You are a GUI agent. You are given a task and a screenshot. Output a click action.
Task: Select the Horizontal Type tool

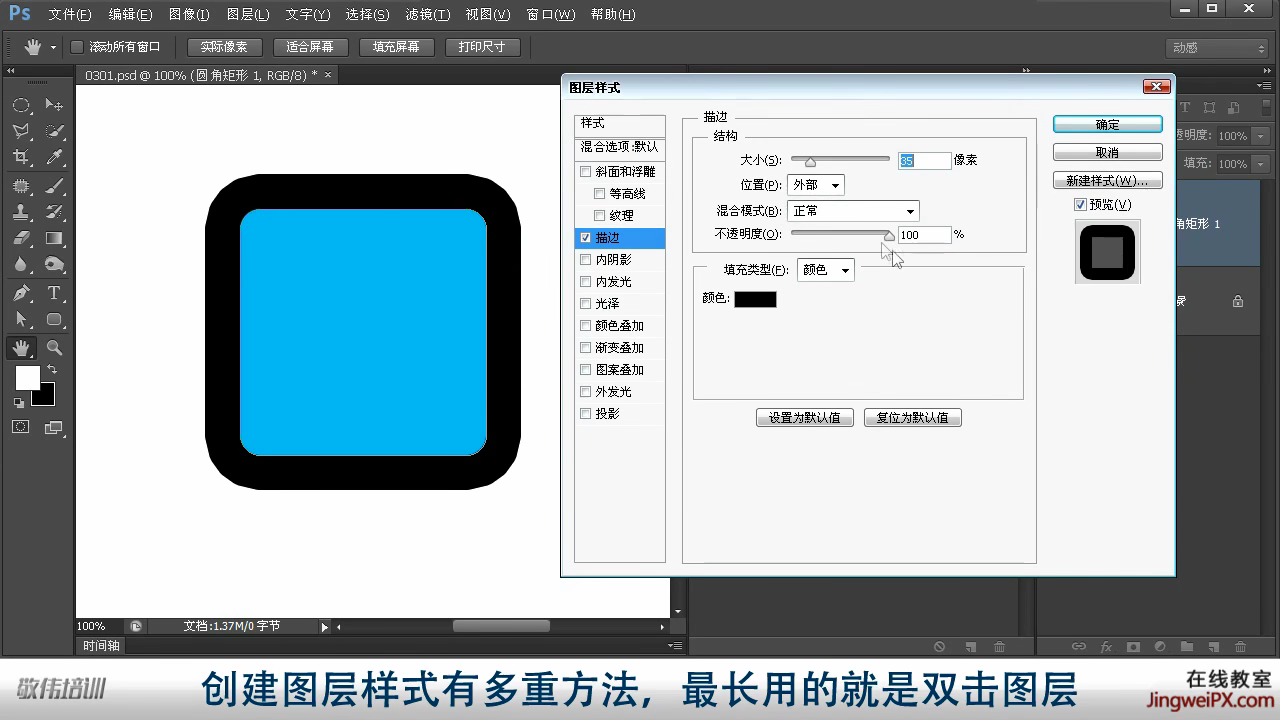pyautogui.click(x=55, y=293)
